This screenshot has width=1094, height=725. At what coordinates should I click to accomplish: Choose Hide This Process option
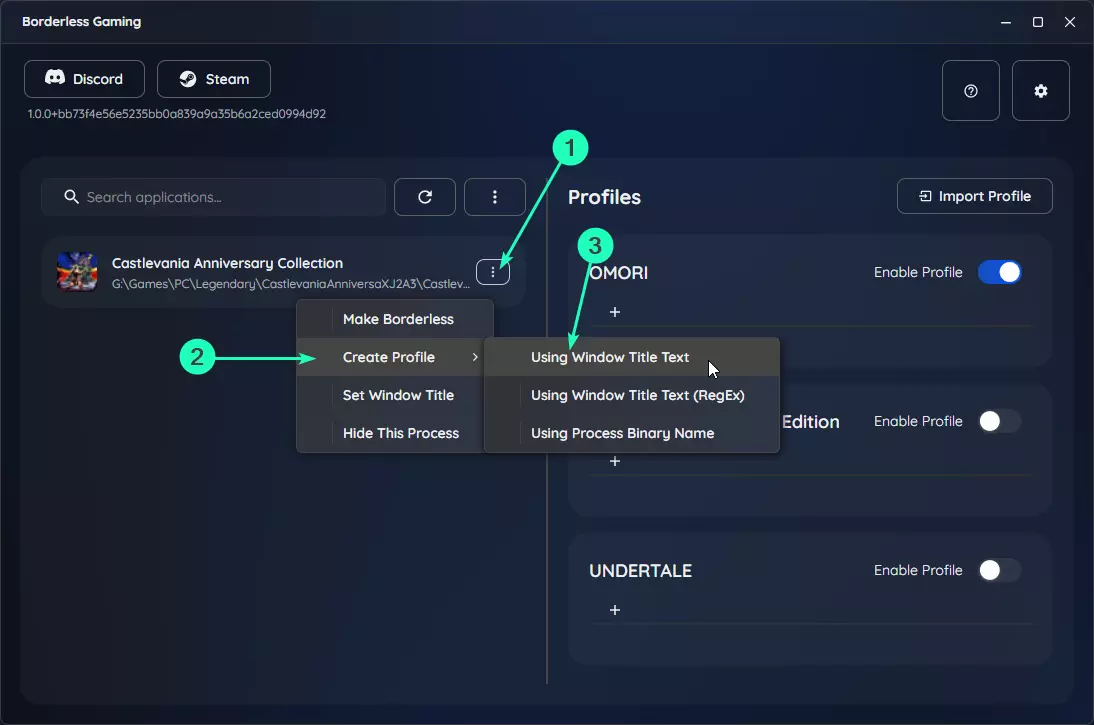click(391, 433)
